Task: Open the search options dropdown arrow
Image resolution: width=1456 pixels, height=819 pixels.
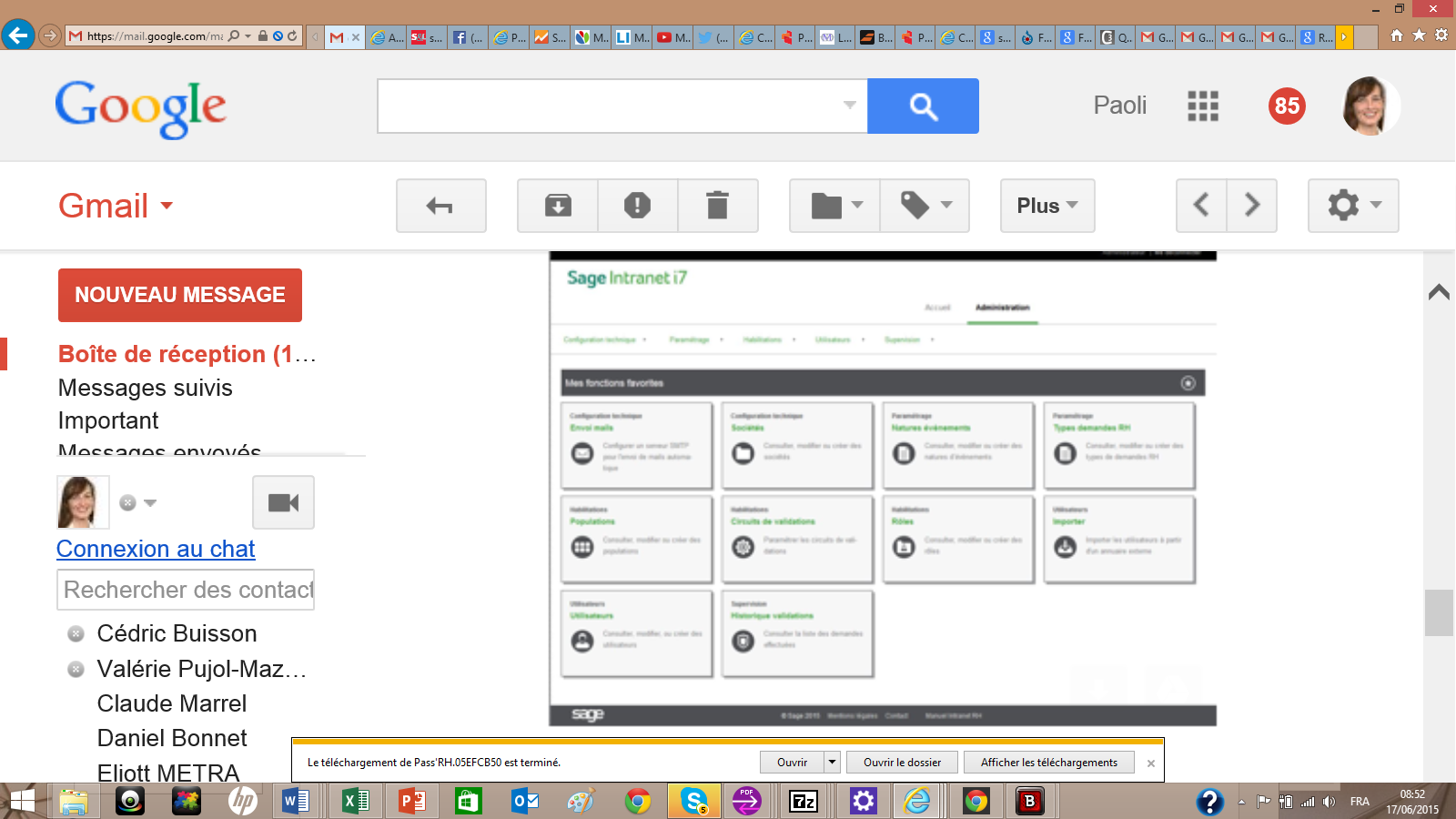Action: click(x=849, y=106)
